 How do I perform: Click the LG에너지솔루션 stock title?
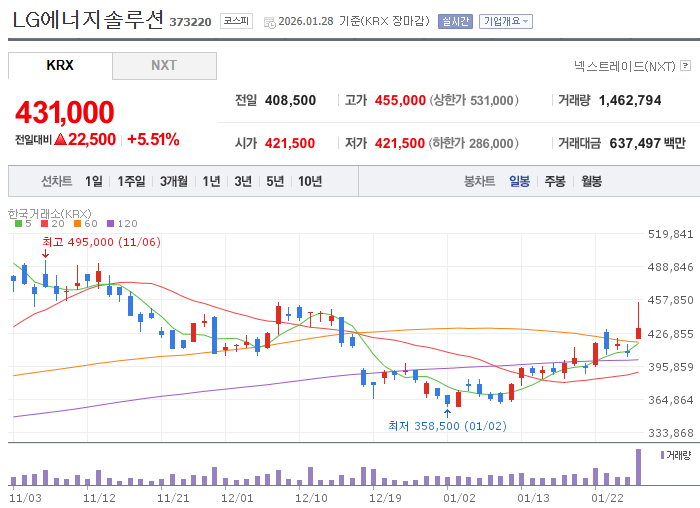[x=88, y=20]
